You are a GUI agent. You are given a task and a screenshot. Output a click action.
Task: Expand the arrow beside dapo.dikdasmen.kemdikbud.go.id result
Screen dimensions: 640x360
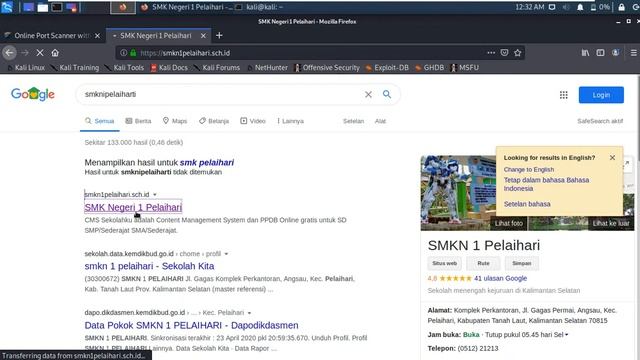tap(249, 313)
